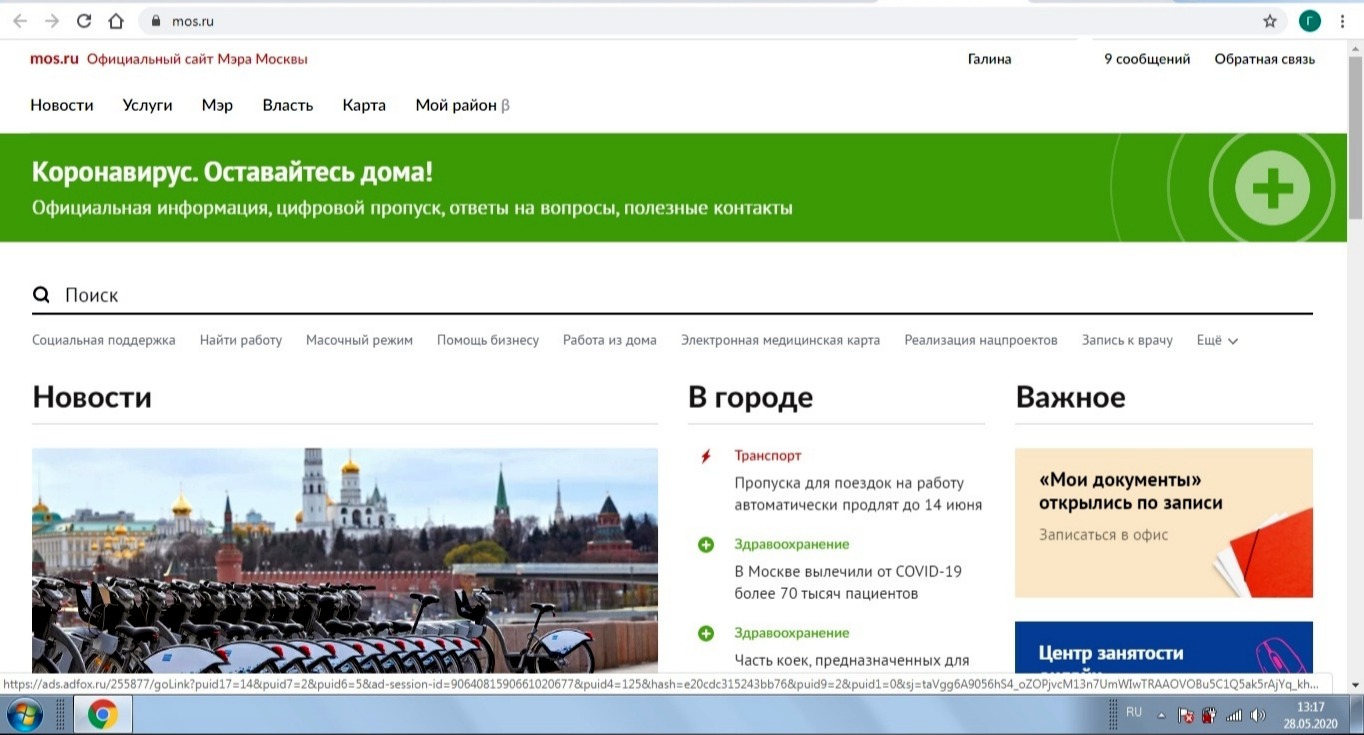Read Часть коек news item
This screenshot has height=735, width=1364.
[x=852, y=660]
